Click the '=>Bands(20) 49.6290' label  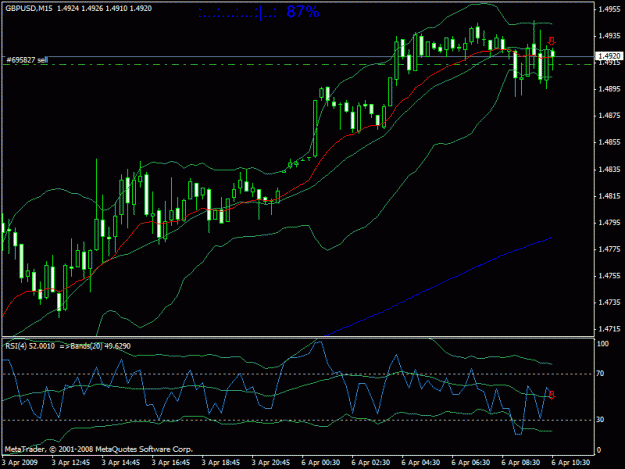95,346
